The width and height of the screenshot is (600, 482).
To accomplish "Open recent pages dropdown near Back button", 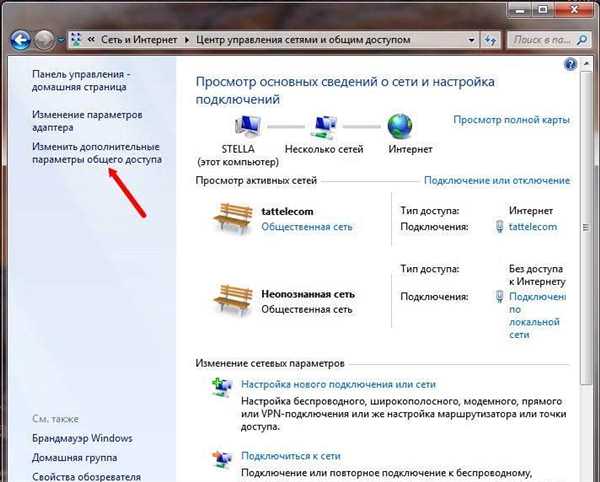I will pos(61,40).
